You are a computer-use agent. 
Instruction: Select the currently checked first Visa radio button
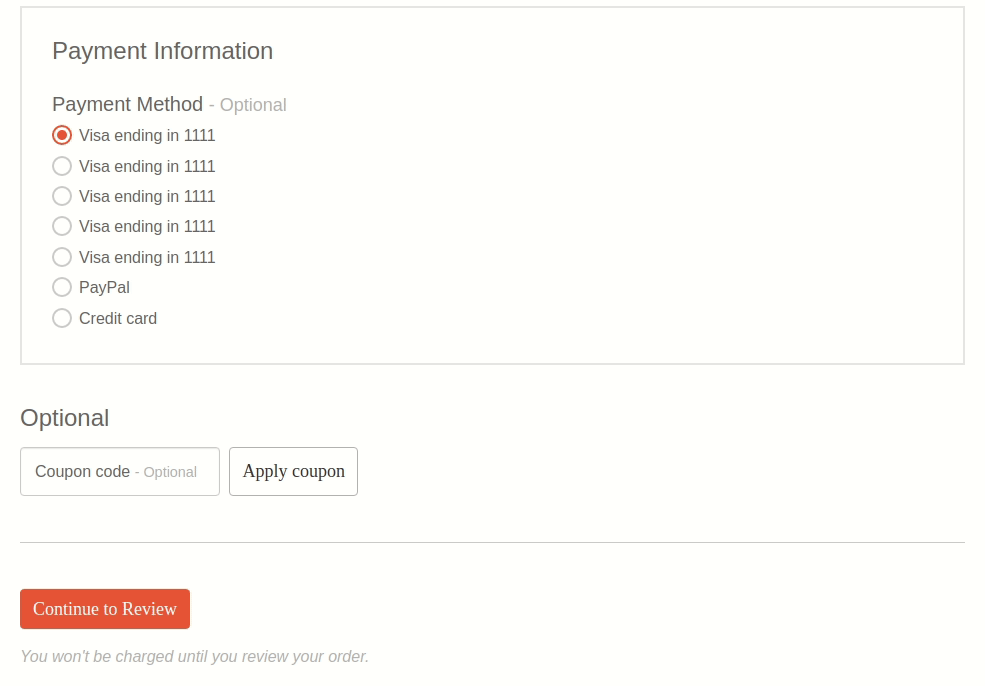tap(62, 136)
